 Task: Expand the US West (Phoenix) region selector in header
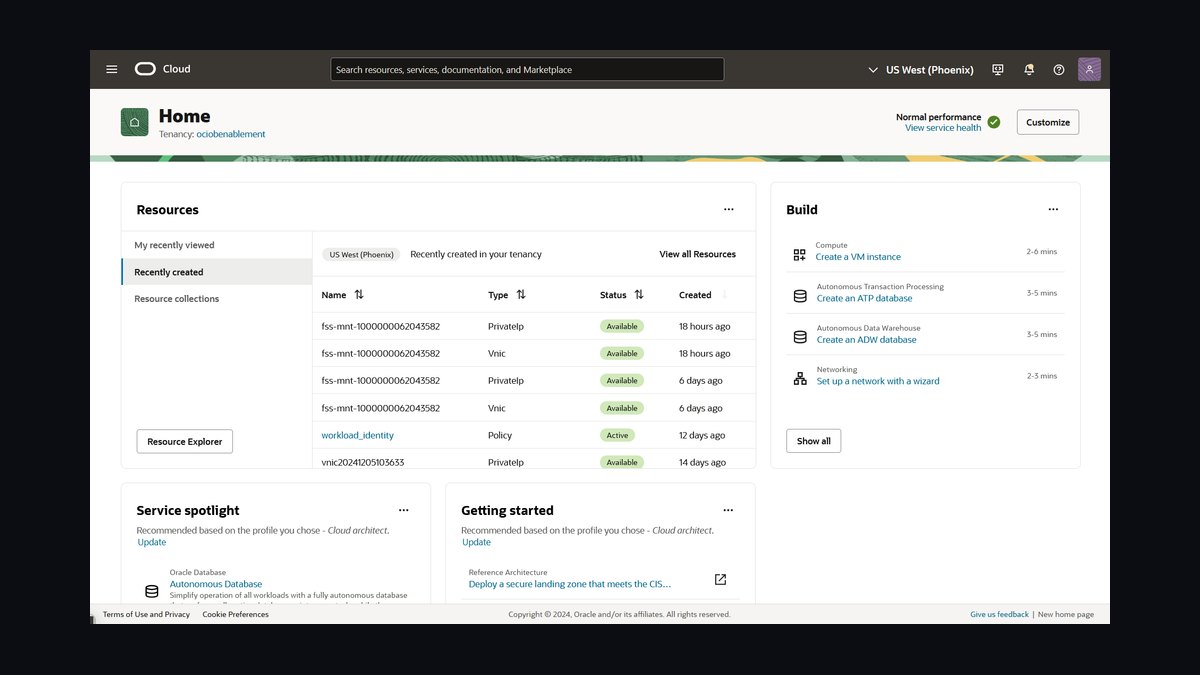click(x=921, y=70)
